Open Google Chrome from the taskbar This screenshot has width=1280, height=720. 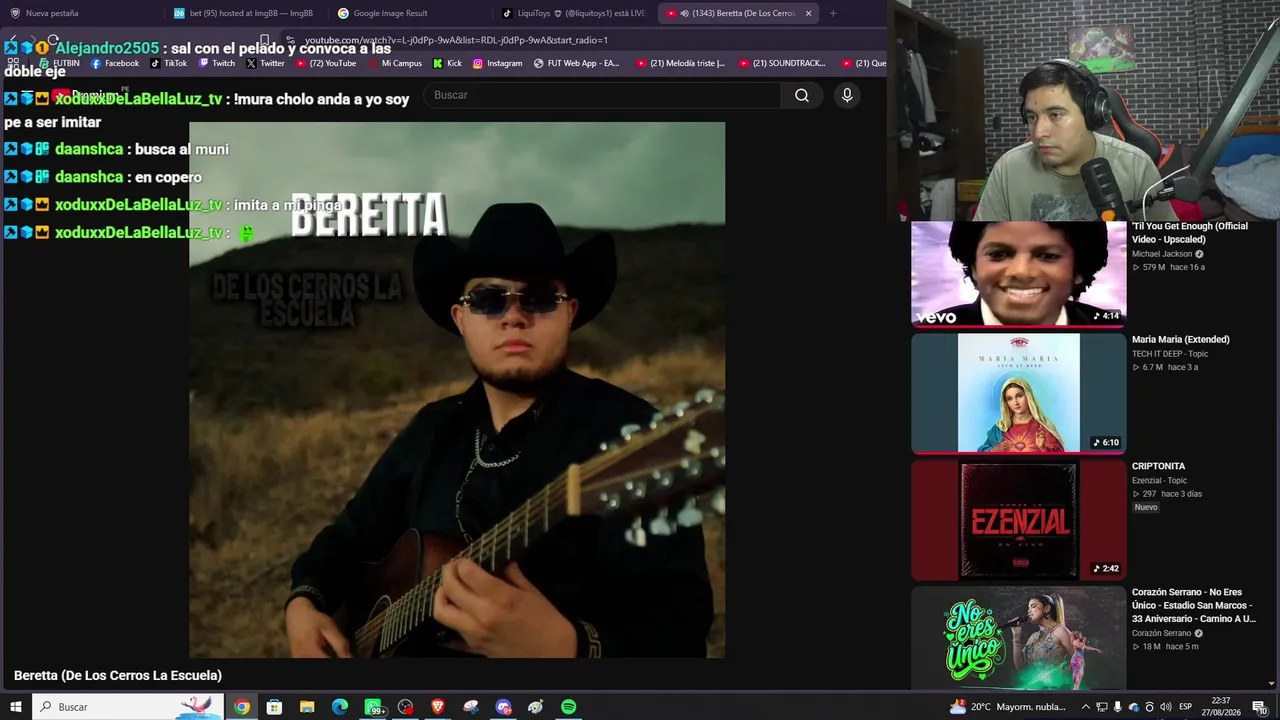click(242, 707)
